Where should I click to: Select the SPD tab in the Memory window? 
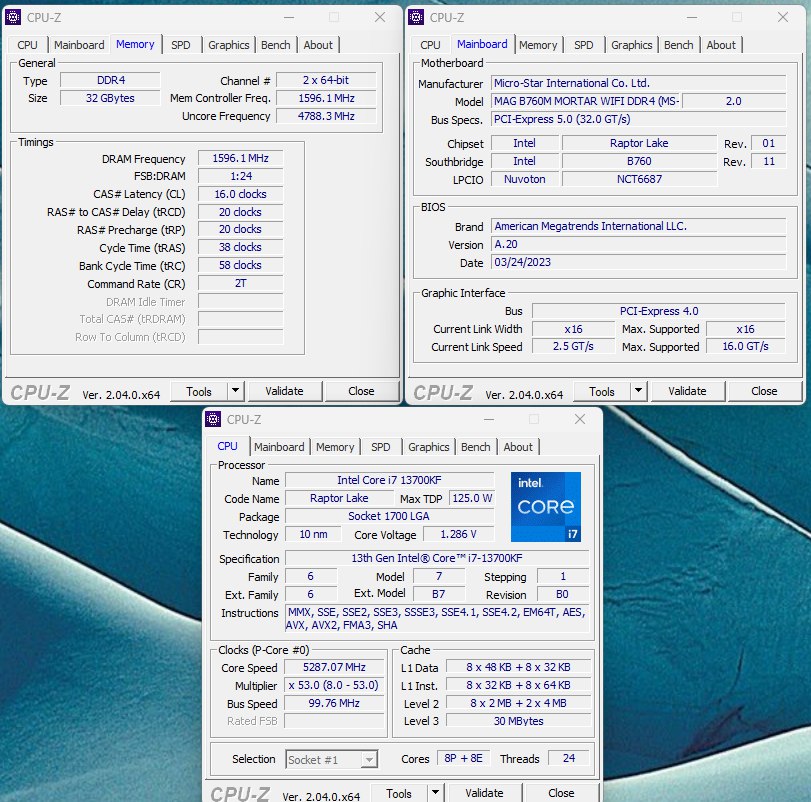181,45
